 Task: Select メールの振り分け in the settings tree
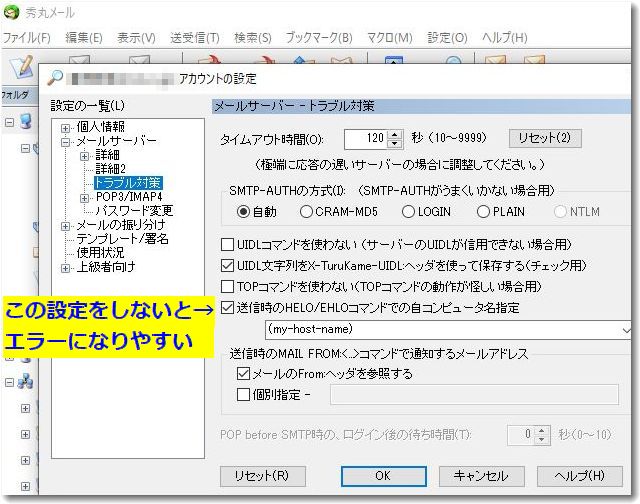pos(121,224)
